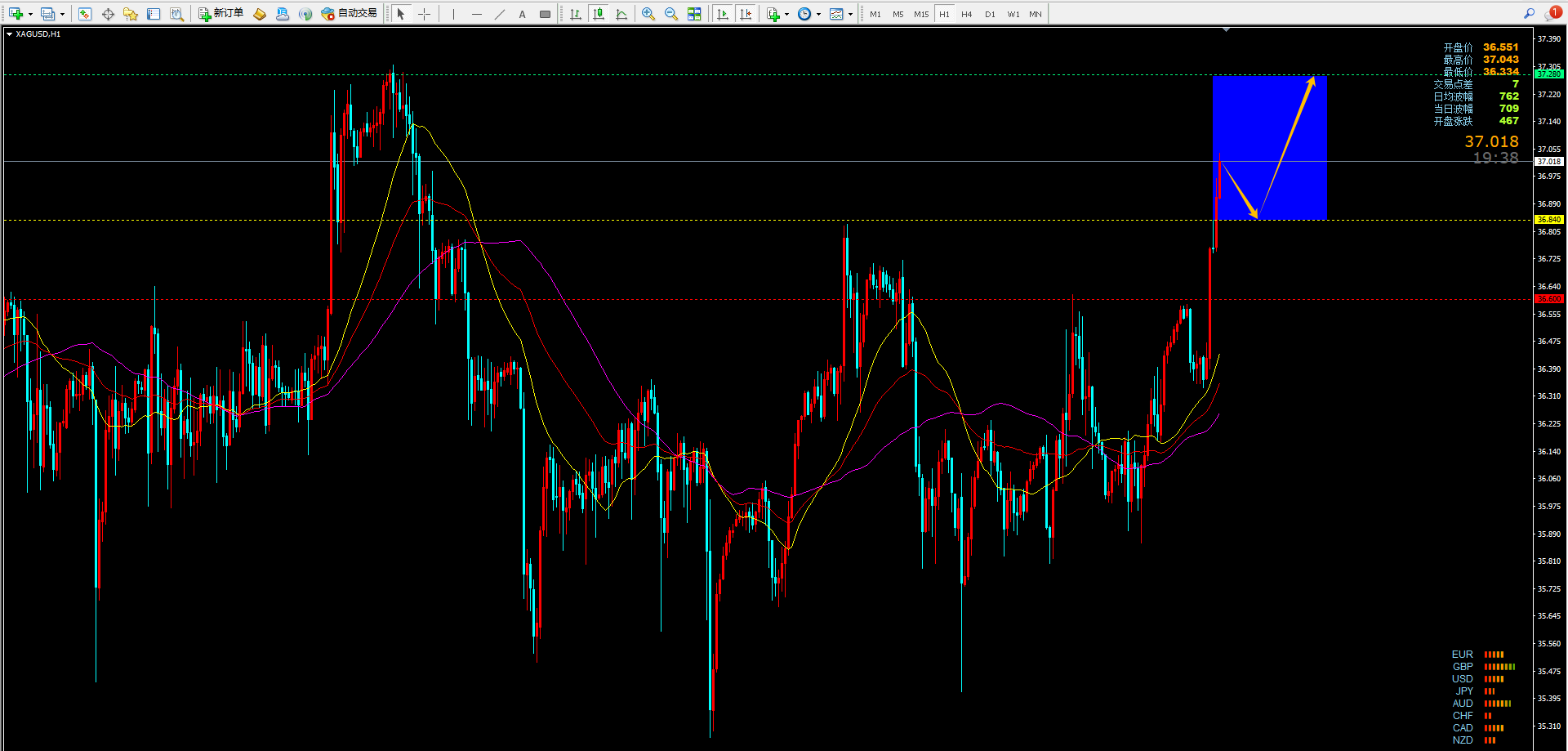Select the text label tool
Screen dimensions: 1568x751
(523, 14)
